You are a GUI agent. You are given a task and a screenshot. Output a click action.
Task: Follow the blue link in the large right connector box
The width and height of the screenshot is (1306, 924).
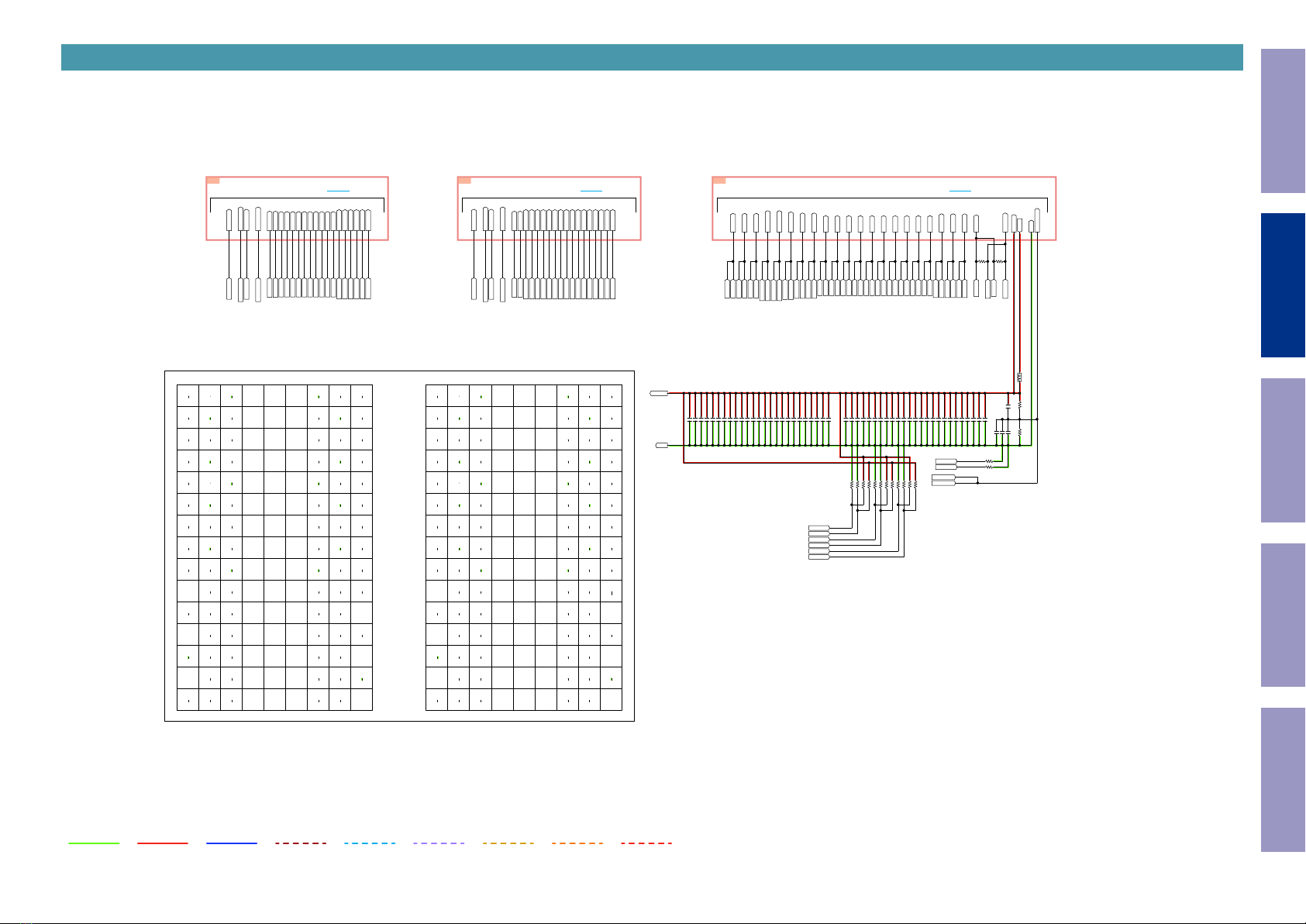coord(960,190)
